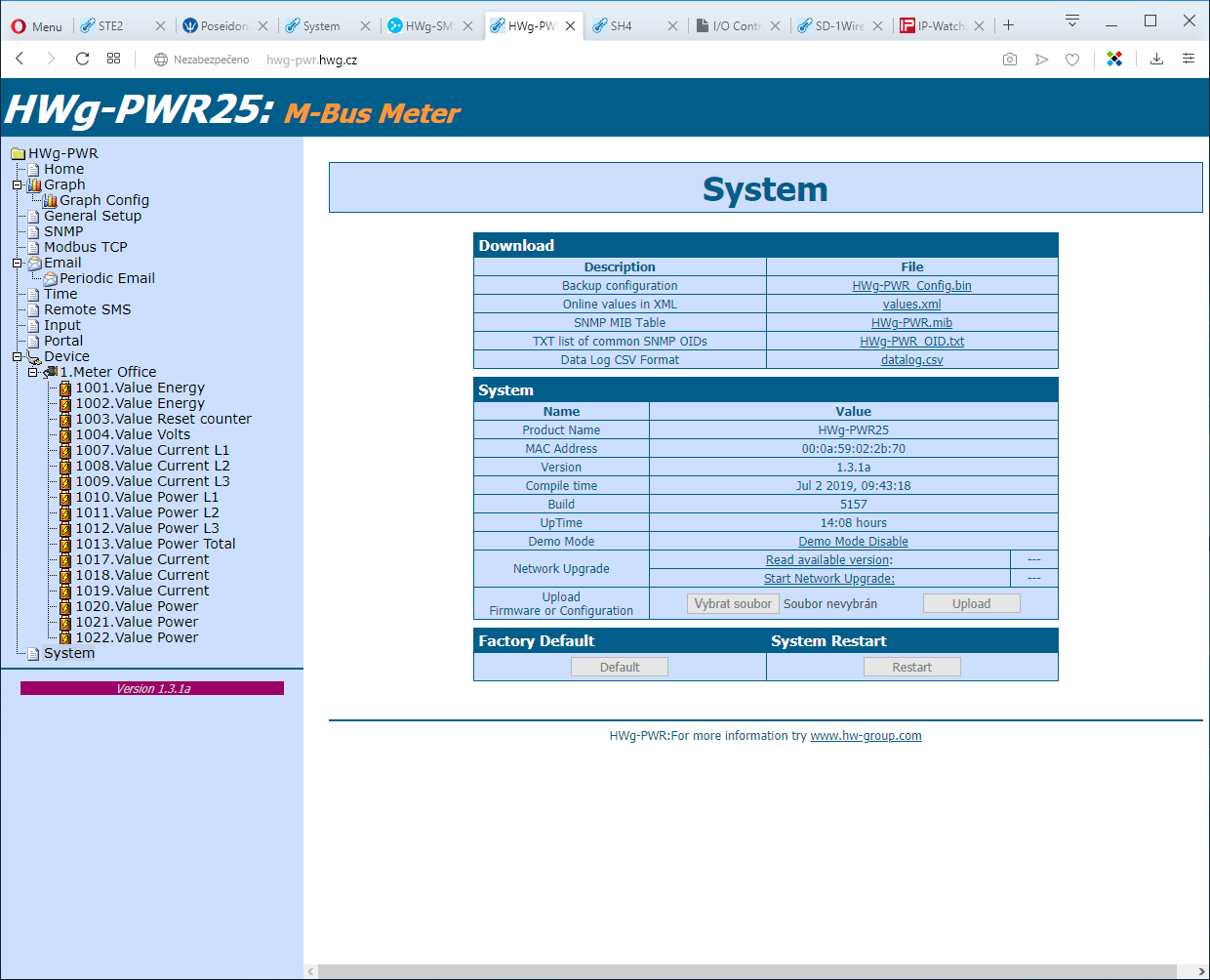Image resolution: width=1210 pixels, height=980 pixels.
Task: Open Modbus TCP in the tree
Action: coord(86,247)
